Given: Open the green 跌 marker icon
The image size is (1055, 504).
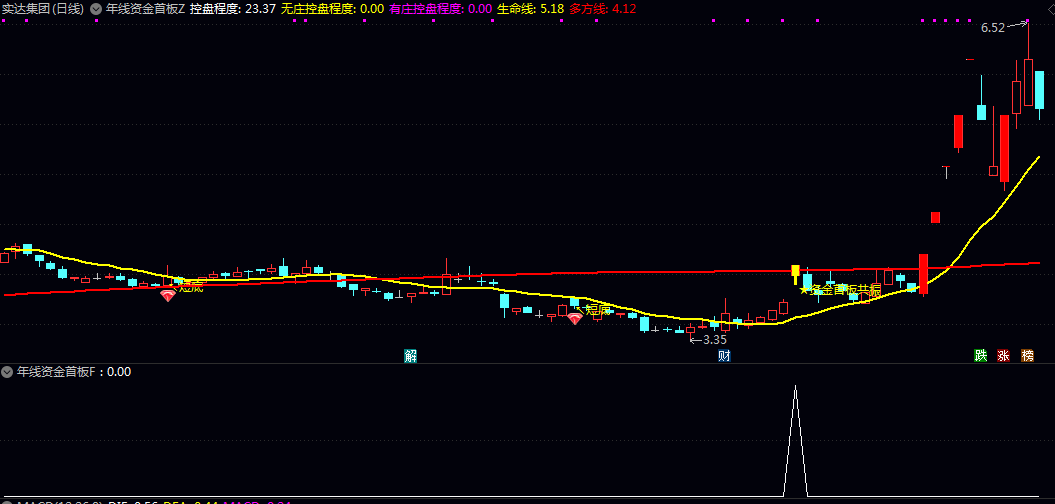Looking at the screenshot, I should point(980,356).
